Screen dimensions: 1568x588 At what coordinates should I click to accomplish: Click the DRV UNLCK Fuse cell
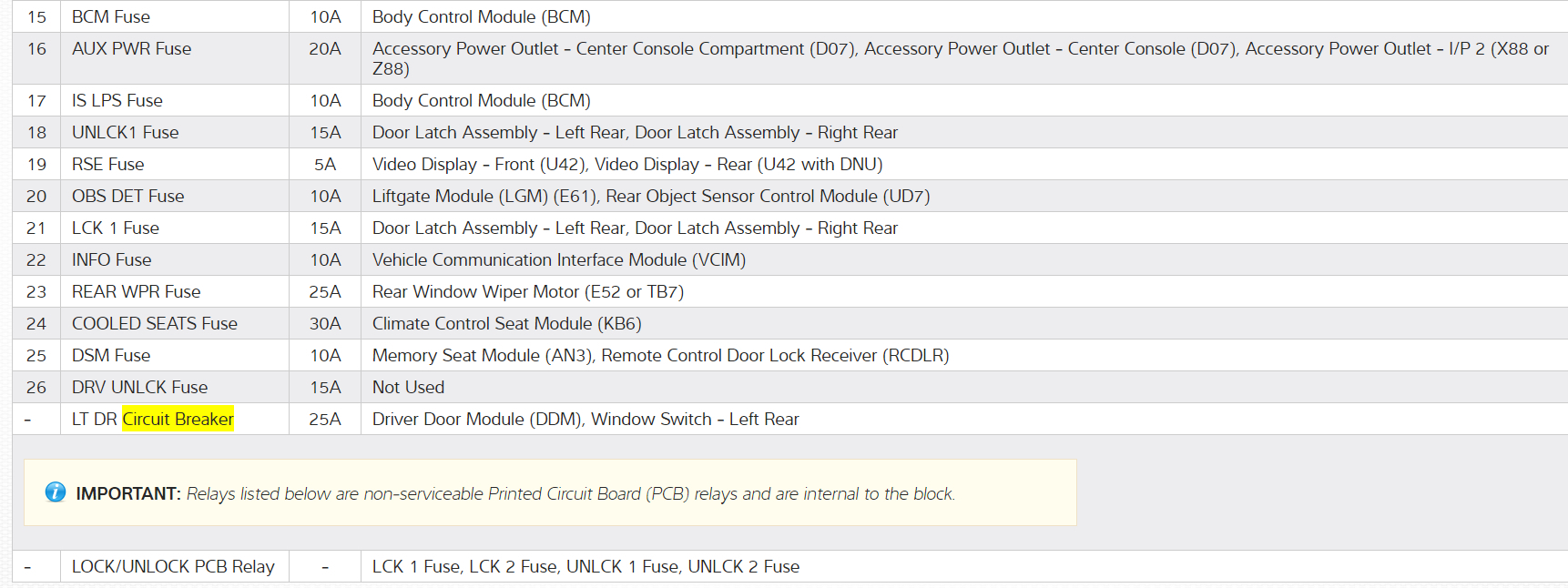coord(139,387)
